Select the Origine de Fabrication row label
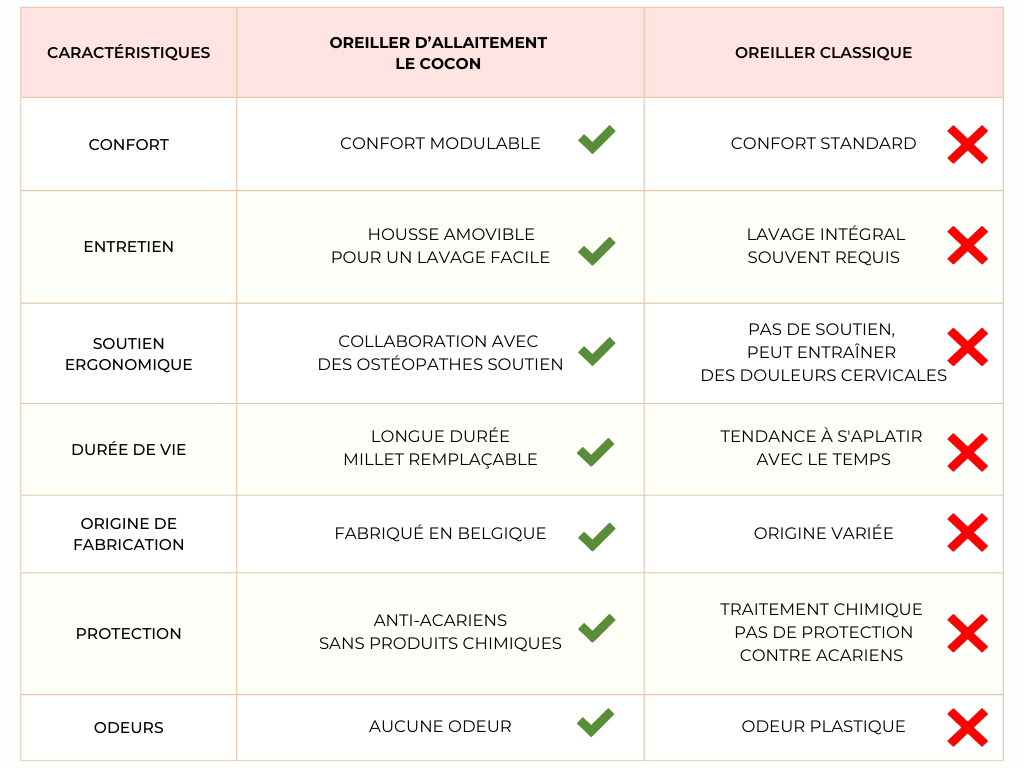The height and width of the screenshot is (768, 1024). (x=129, y=534)
